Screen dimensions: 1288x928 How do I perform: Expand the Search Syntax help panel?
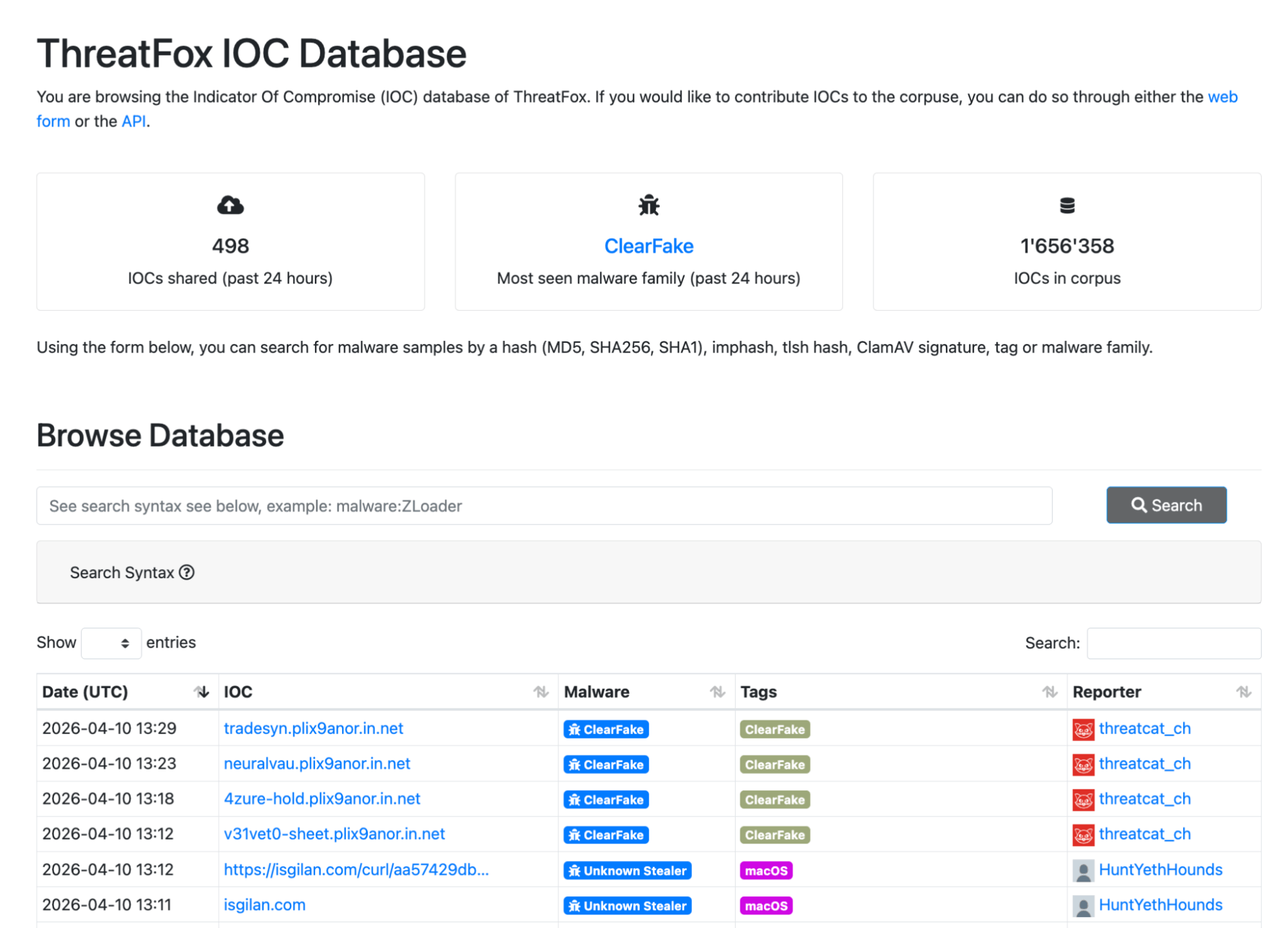(x=648, y=572)
